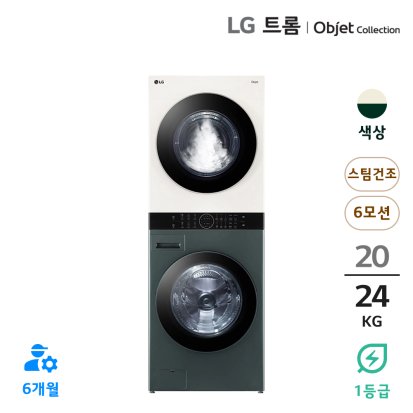The image size is (413, 413).
Task: Click the LG 트롬 brand logo
Action: 263,26
